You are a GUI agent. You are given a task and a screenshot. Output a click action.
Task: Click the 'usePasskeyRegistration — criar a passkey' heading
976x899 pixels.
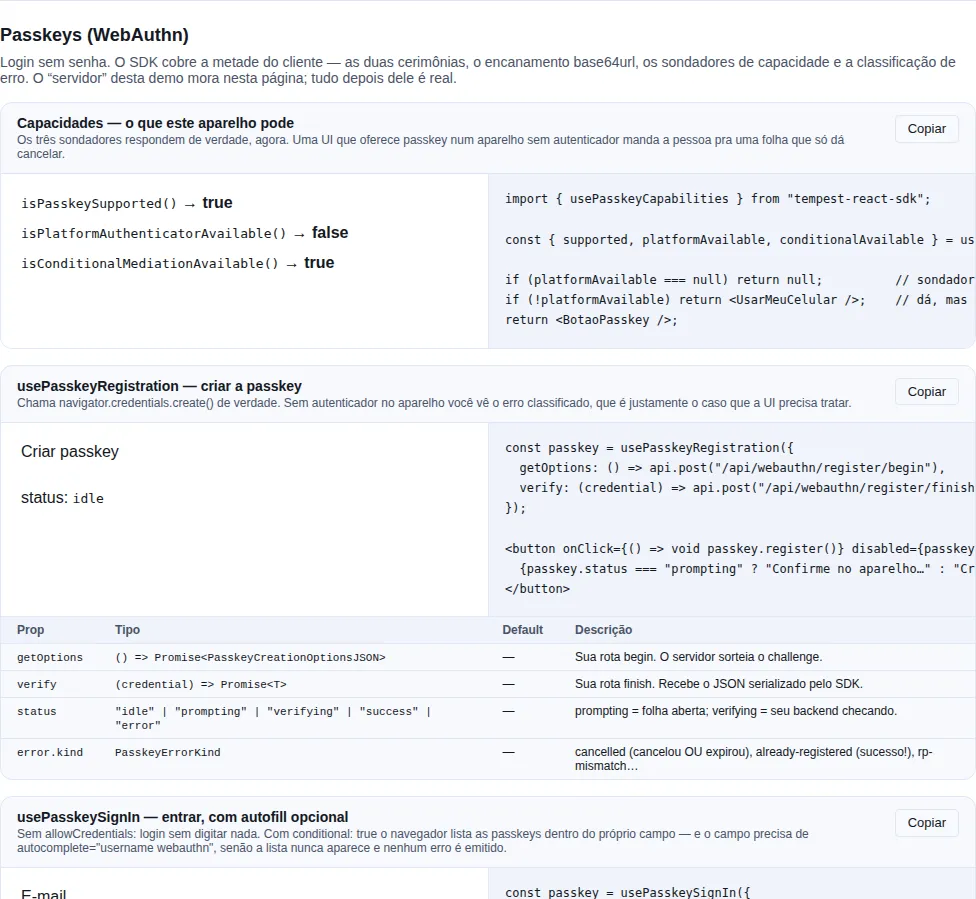[159, 386]
